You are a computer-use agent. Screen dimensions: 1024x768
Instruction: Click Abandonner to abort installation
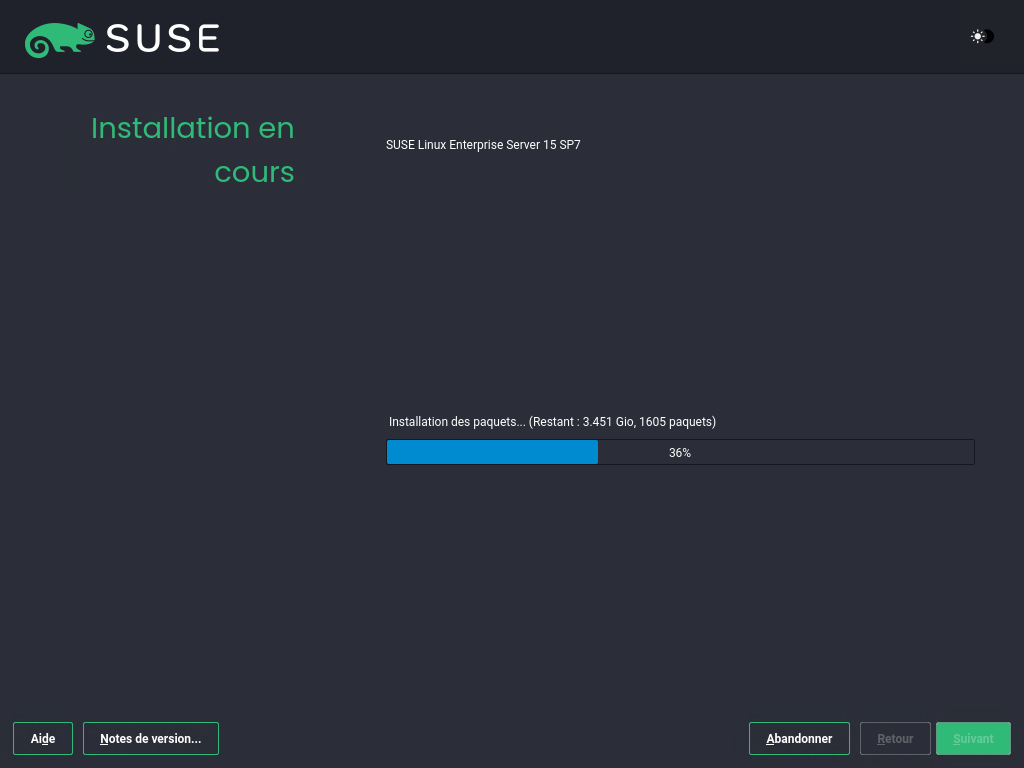click(x=799, y=739)
